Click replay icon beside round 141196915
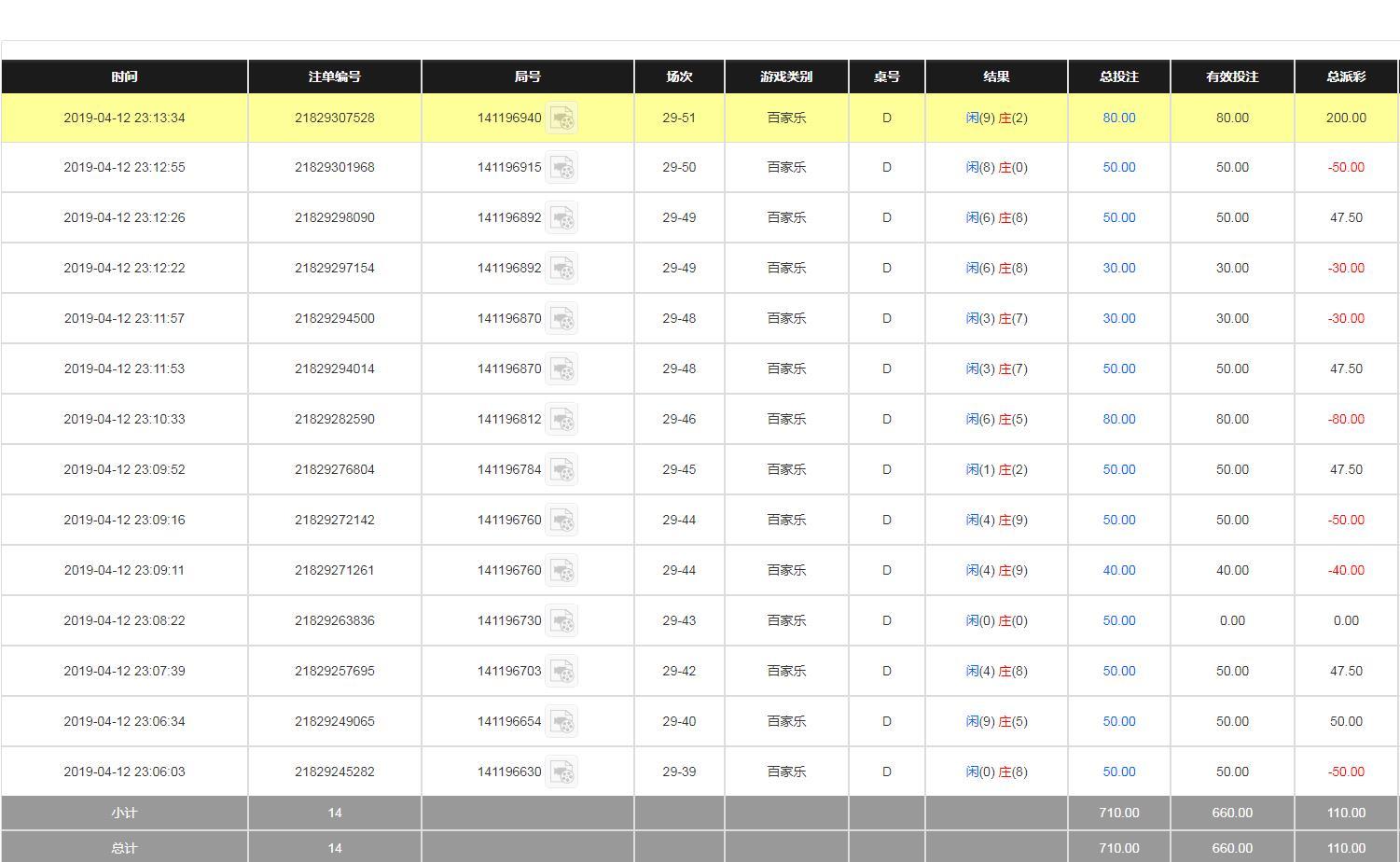 (x=561, y=168)
